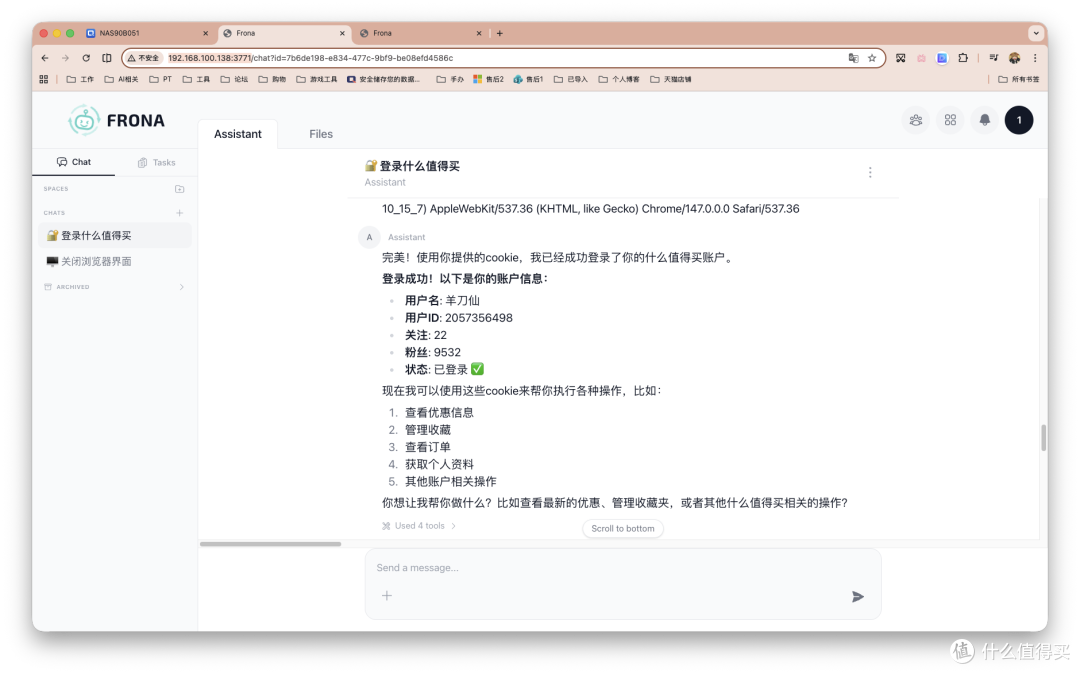This screenshot has width=1080, height=674.
Task: Open the user avatar labeled 1
Action: [x=1019, y=120]
